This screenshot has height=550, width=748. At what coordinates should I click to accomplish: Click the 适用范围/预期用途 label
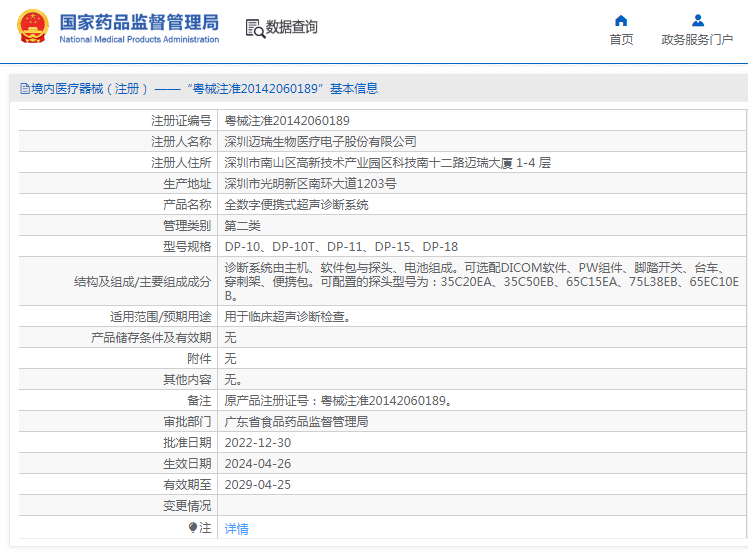coord(161,317)
